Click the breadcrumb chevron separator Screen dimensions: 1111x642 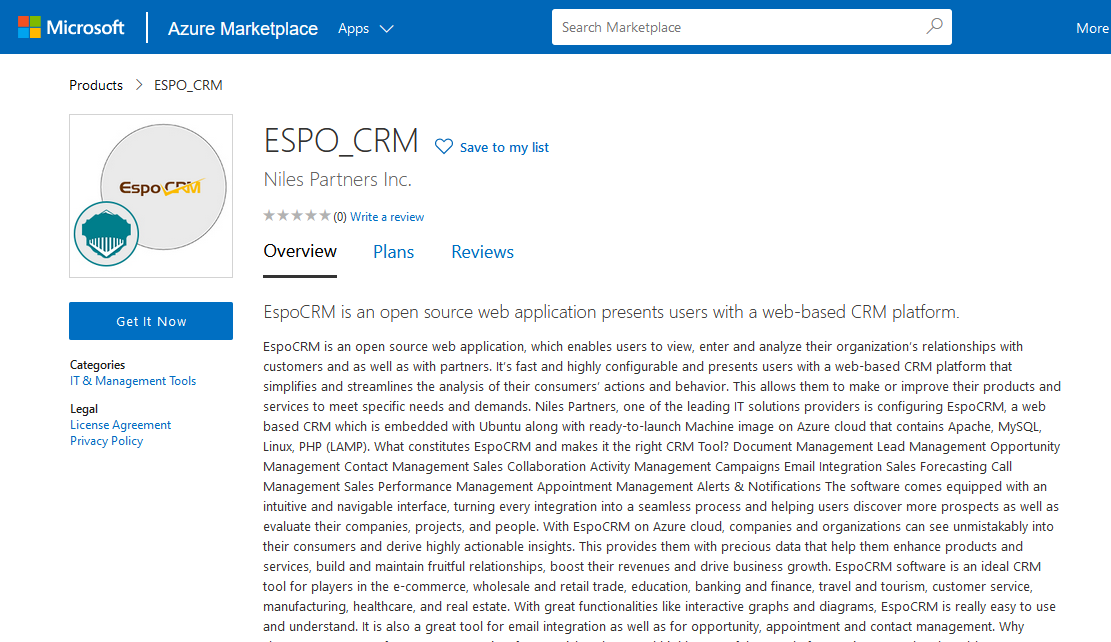pos(139,85)
